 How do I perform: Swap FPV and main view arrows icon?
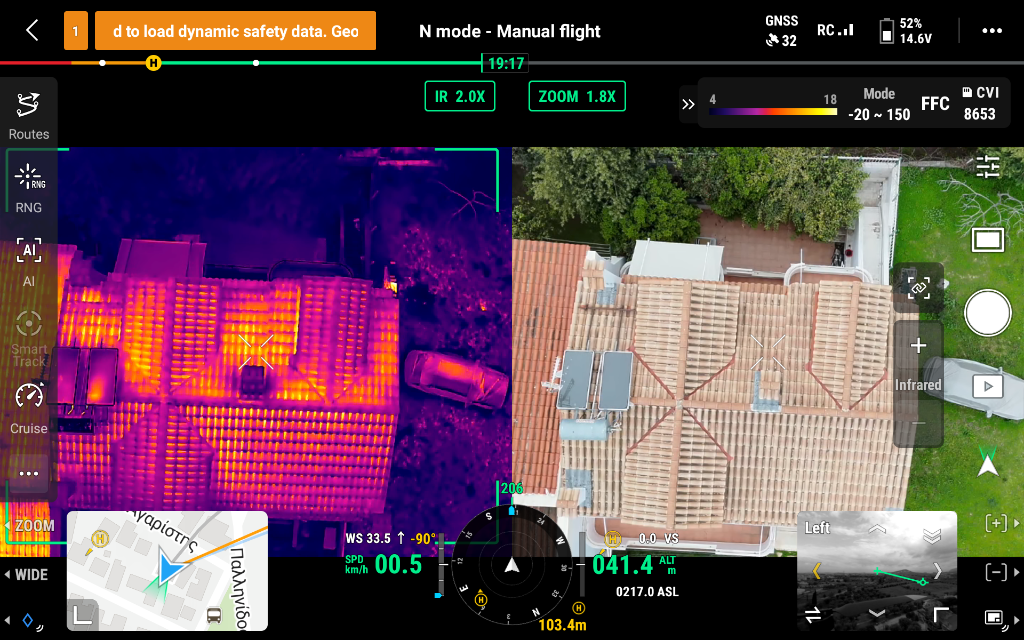pos(813,615)
